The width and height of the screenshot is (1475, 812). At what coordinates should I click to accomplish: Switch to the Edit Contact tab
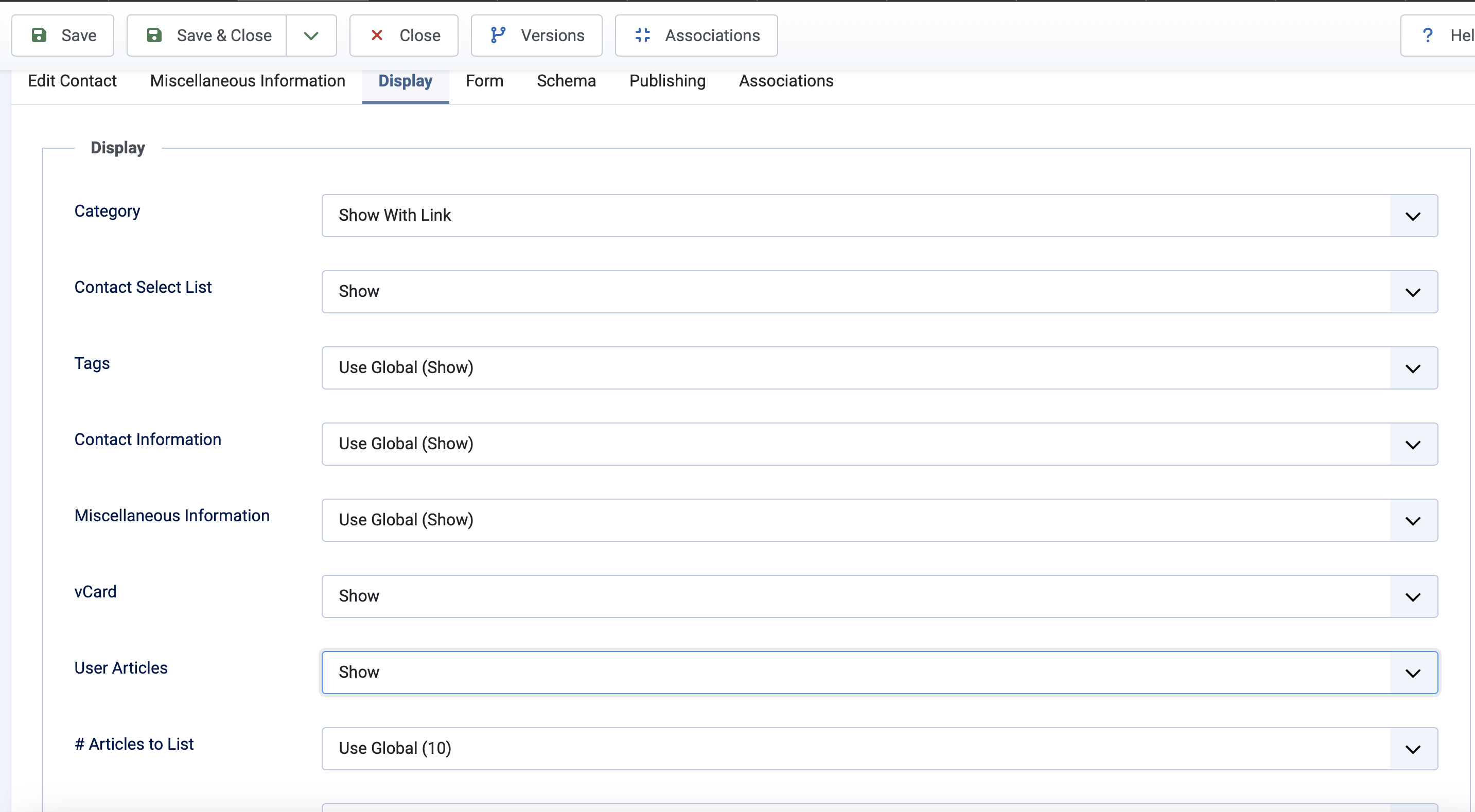tap(72, 81)
